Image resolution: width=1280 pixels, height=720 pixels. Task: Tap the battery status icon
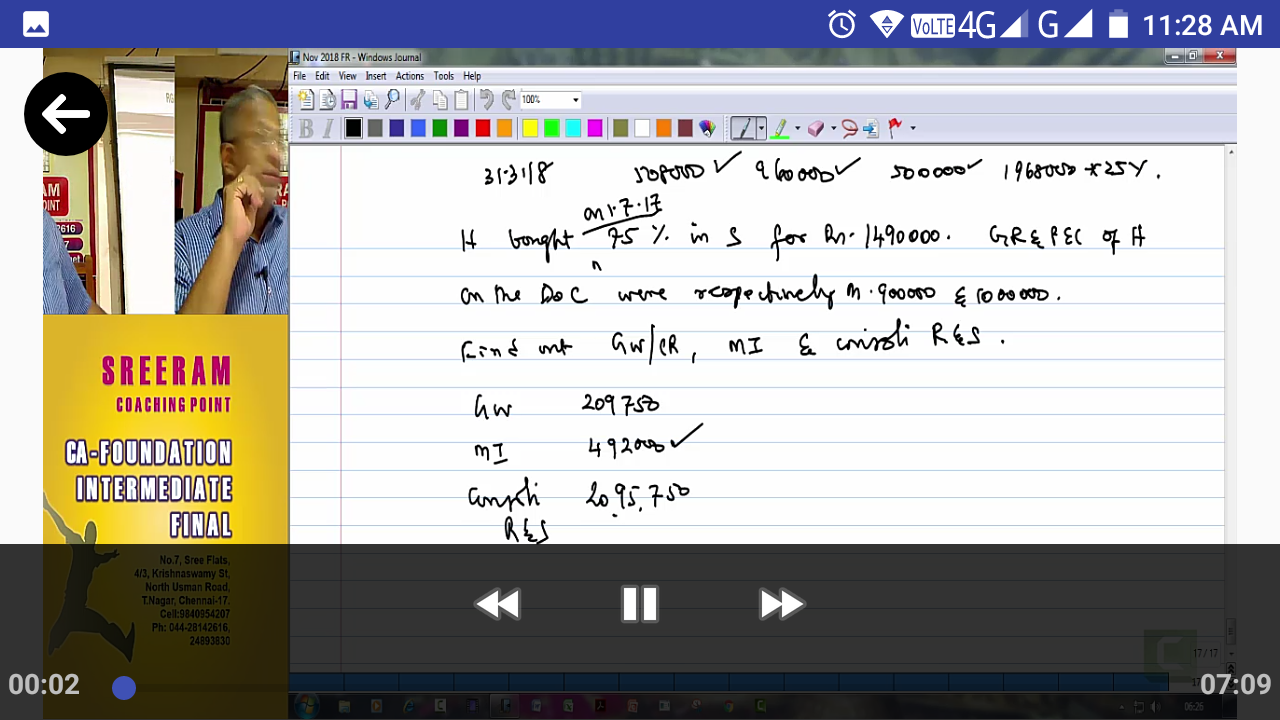[1118, 24]
